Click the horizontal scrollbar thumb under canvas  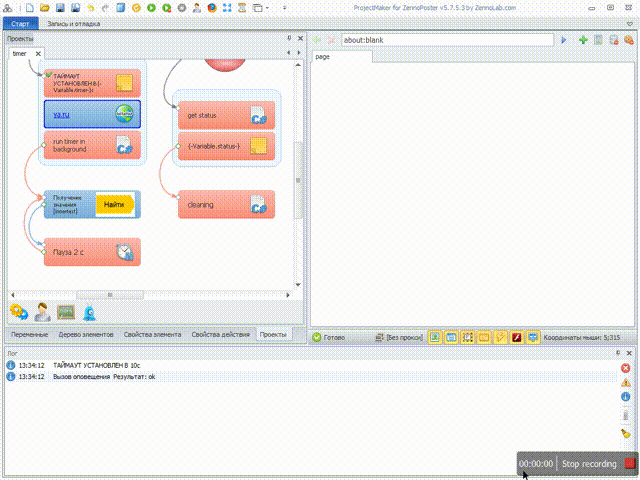pyautogui.click(x=110, y=295)
